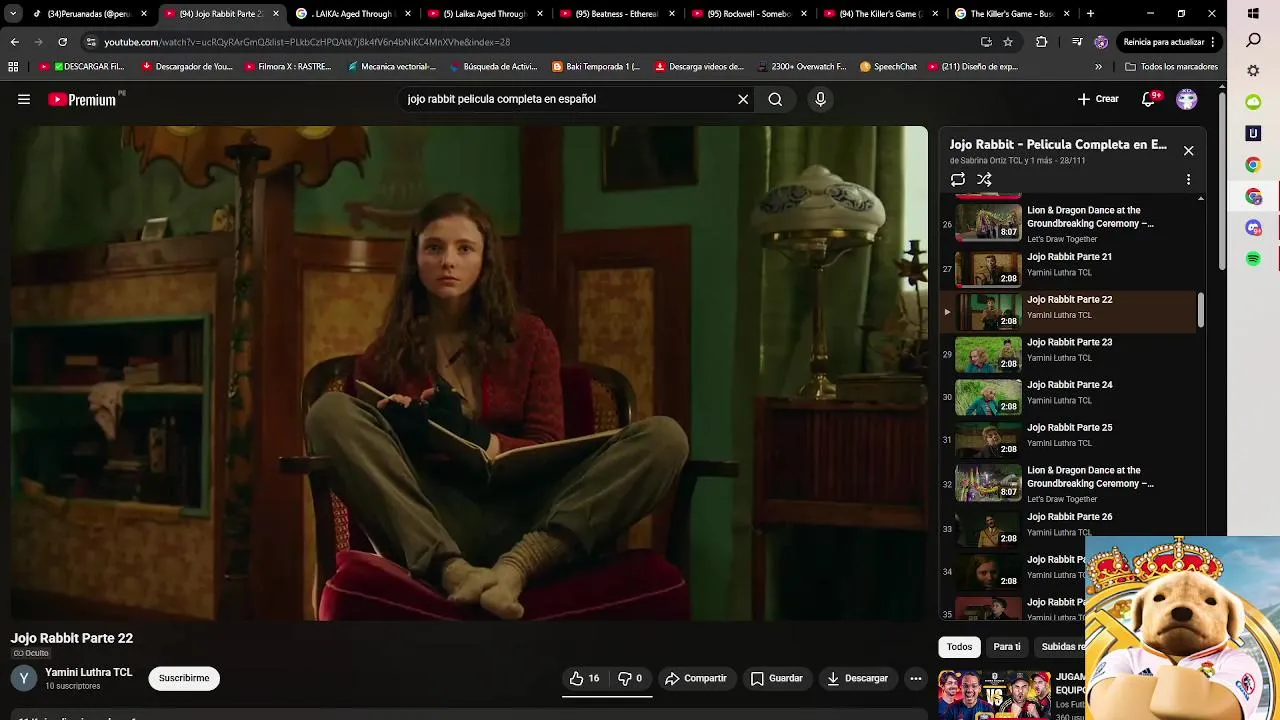Click the video player to pause

point(469,373)
